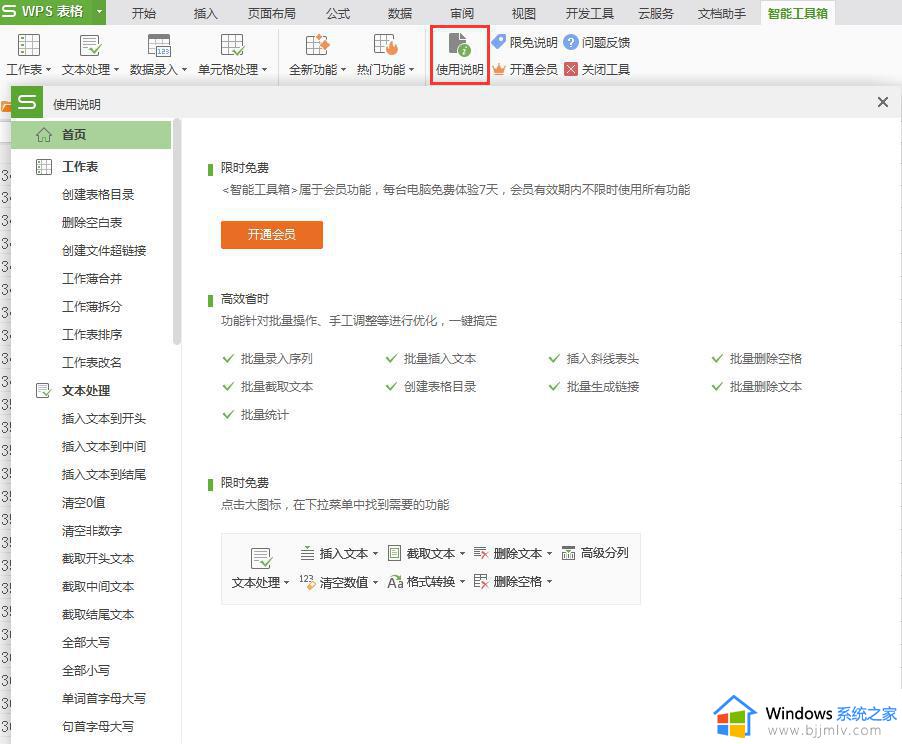This screenshot has width=902, height=744.
Task: Click 删除文本 icon in preview toolbar
Action: point(481,553)
